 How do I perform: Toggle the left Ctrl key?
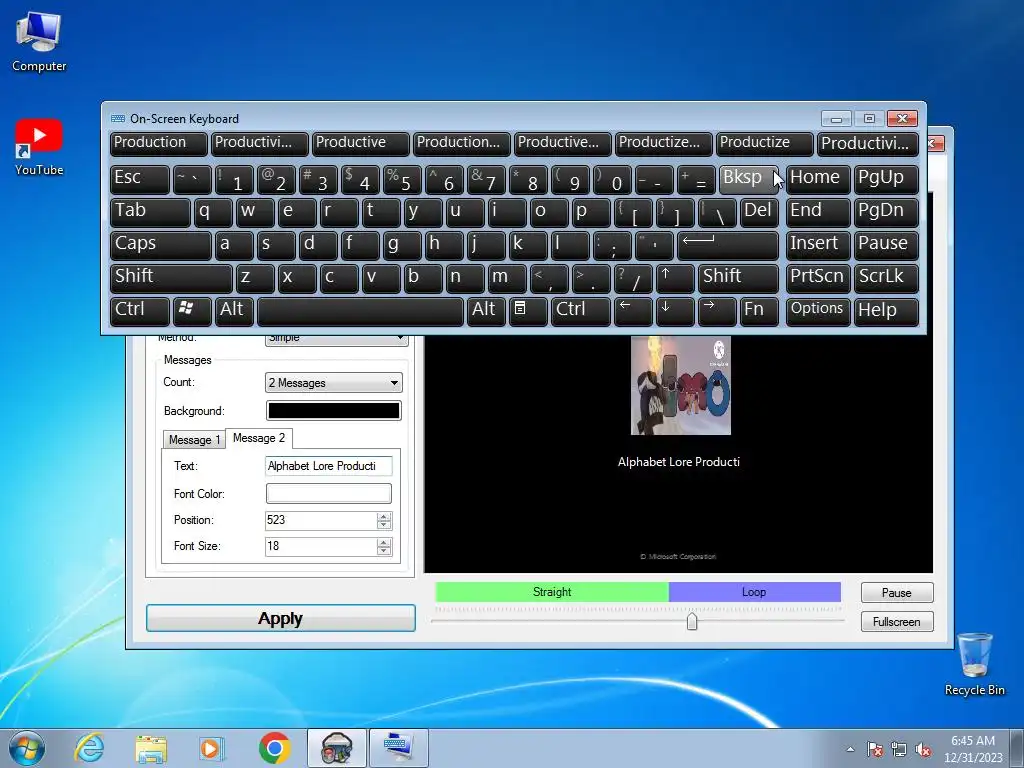[140, 311]
